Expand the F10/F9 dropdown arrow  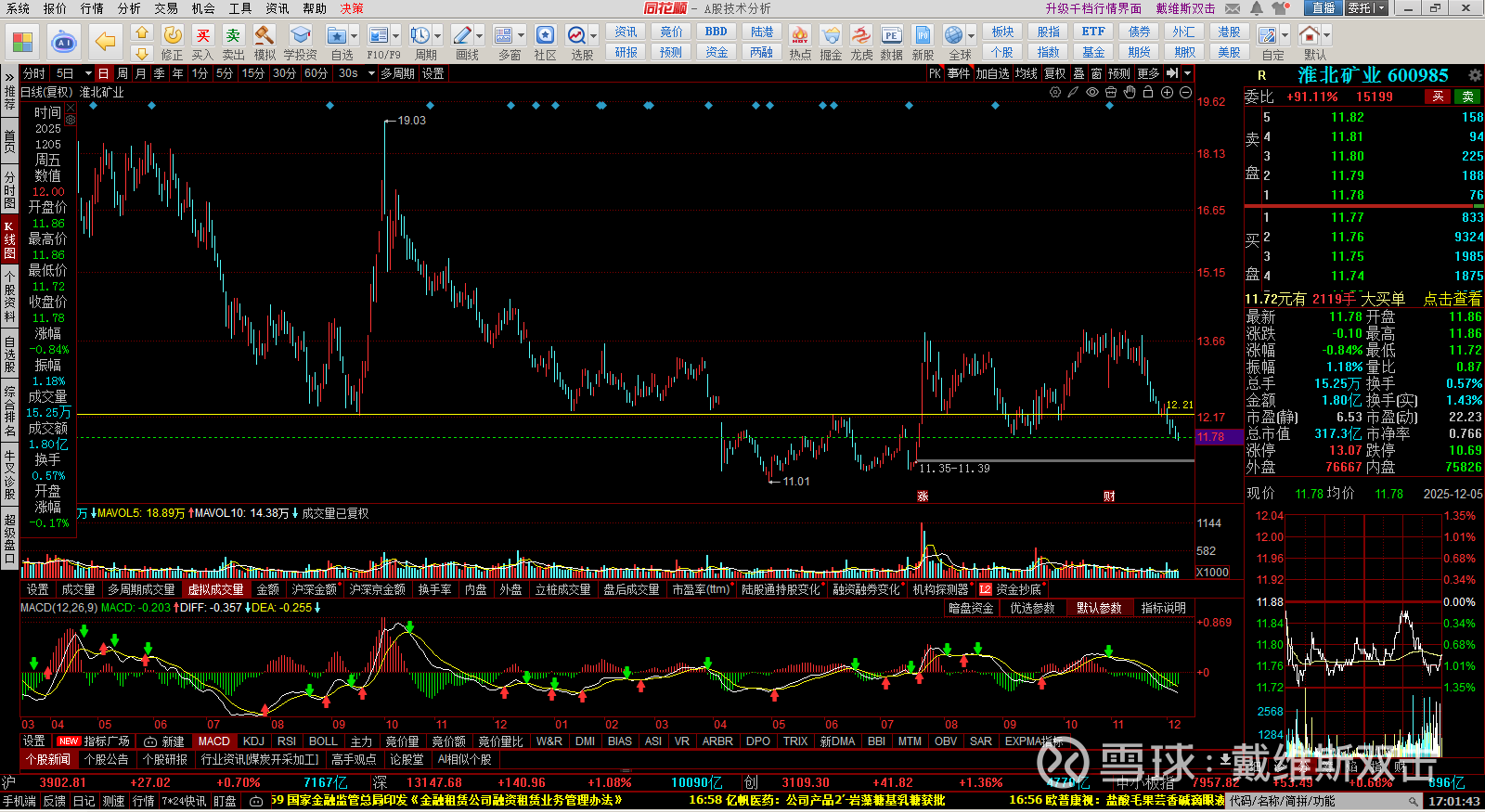click(x=396, y=36)
